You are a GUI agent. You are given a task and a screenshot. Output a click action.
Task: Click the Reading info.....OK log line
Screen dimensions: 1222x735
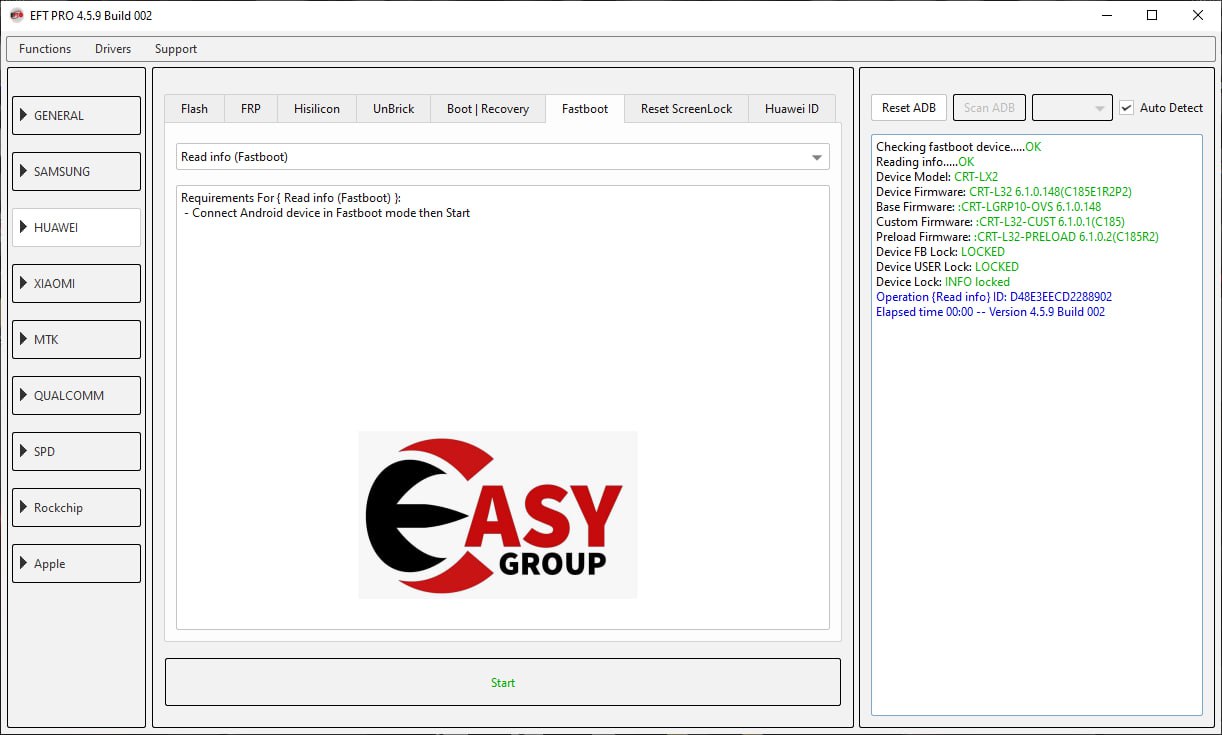pyautogui.click(x=925, y=162)
